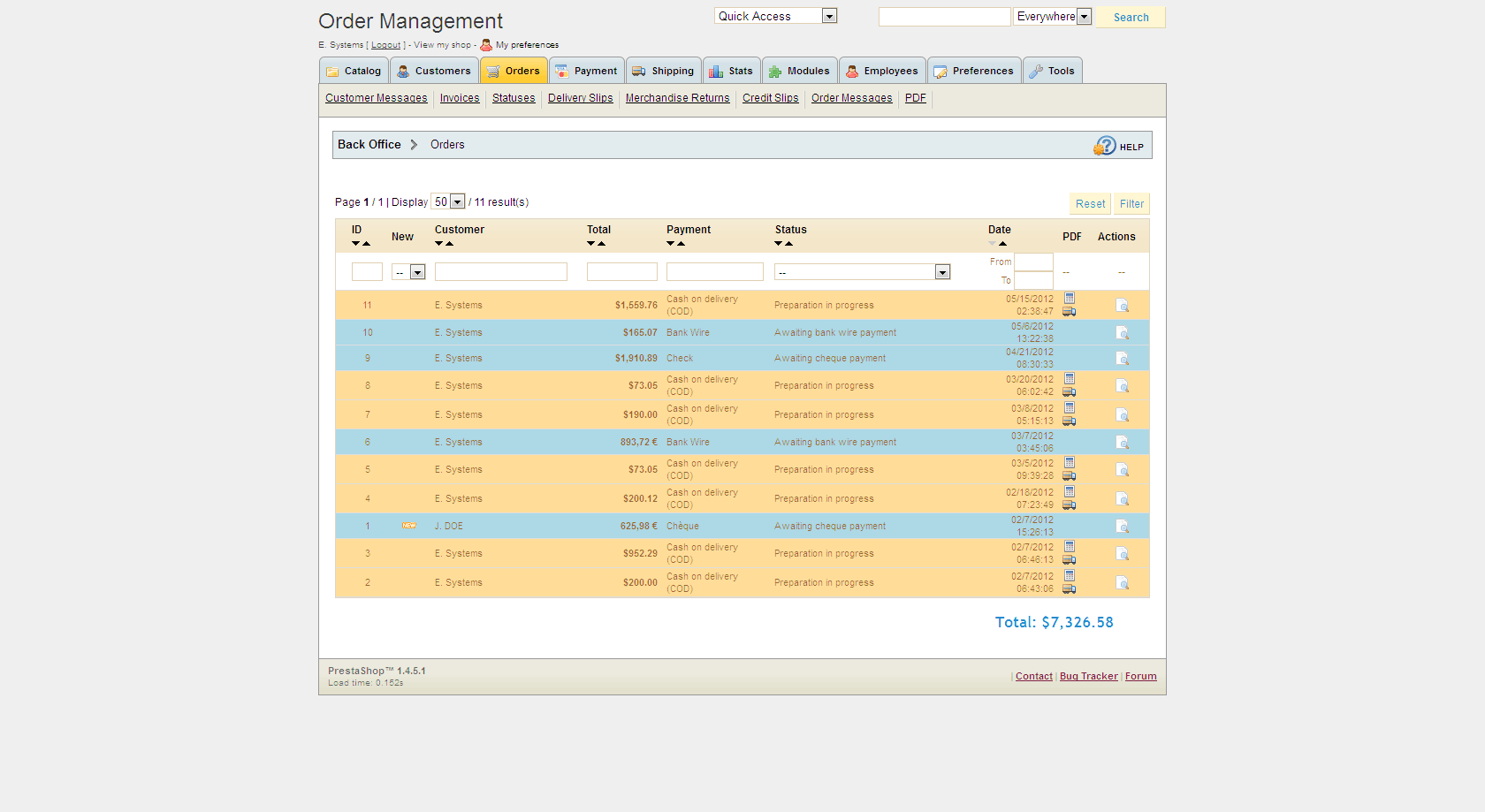Screen dimensions: 1485x812
Task: Log out via the Logout link
Action: coord(385,44)
